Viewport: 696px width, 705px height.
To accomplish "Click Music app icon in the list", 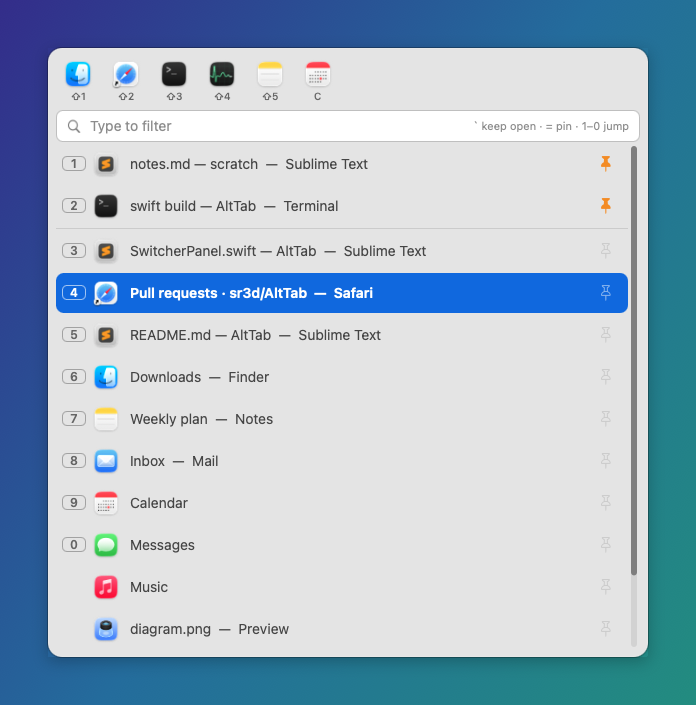I will 106,587.
